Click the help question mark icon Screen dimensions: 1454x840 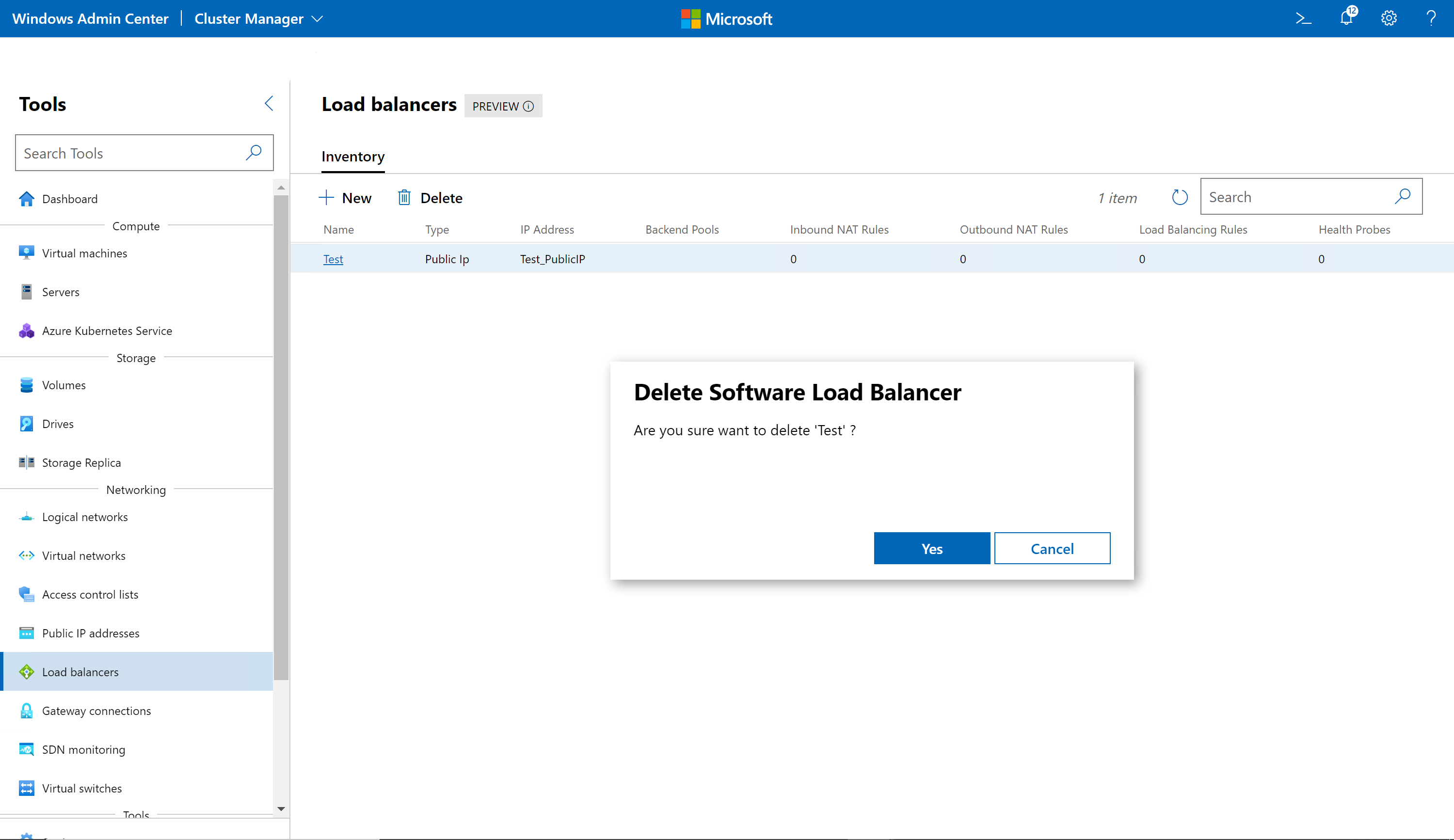click(1431, 18)
